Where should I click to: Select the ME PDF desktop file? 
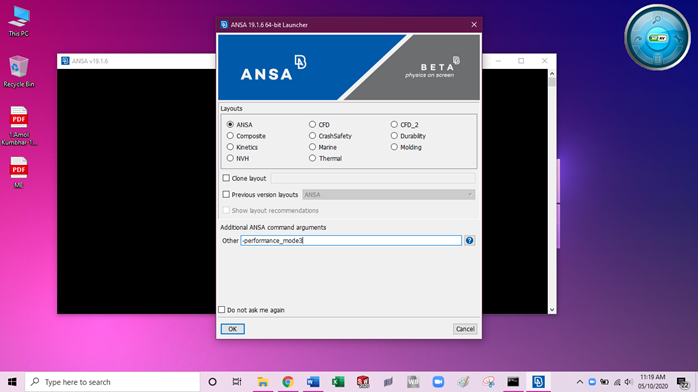pos(19,173)
